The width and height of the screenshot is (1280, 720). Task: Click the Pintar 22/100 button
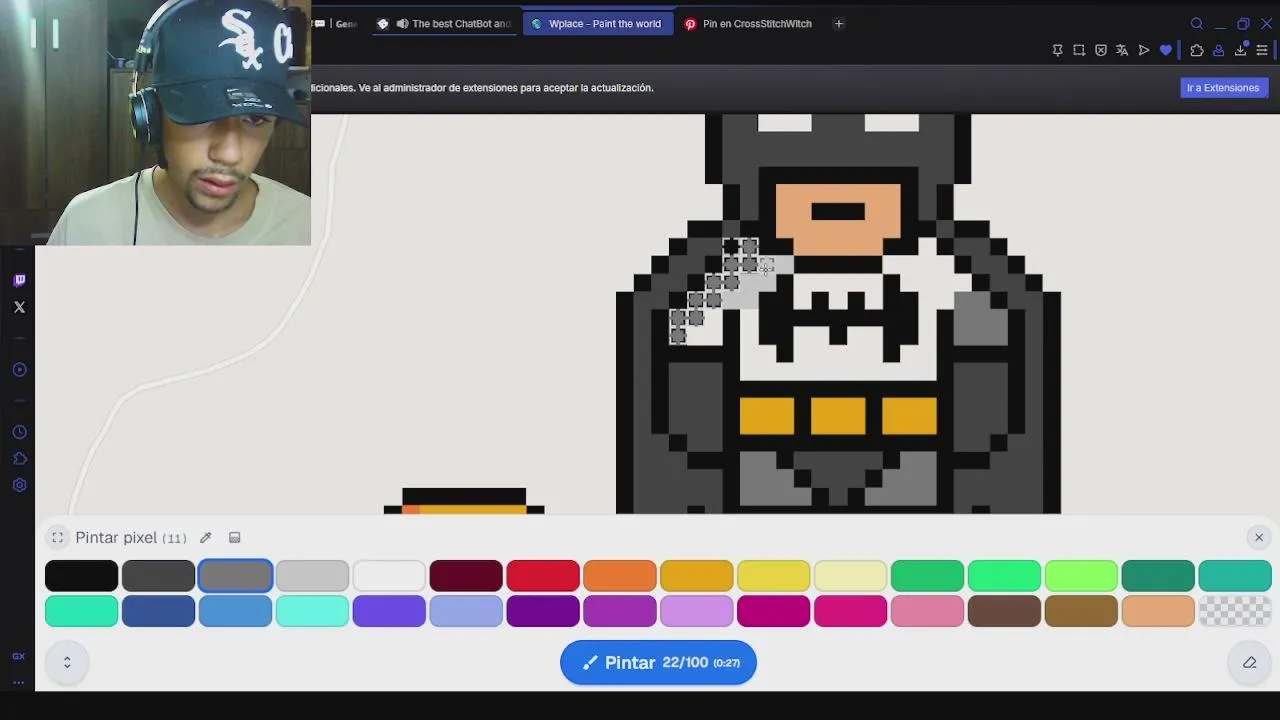pos(658,663)
